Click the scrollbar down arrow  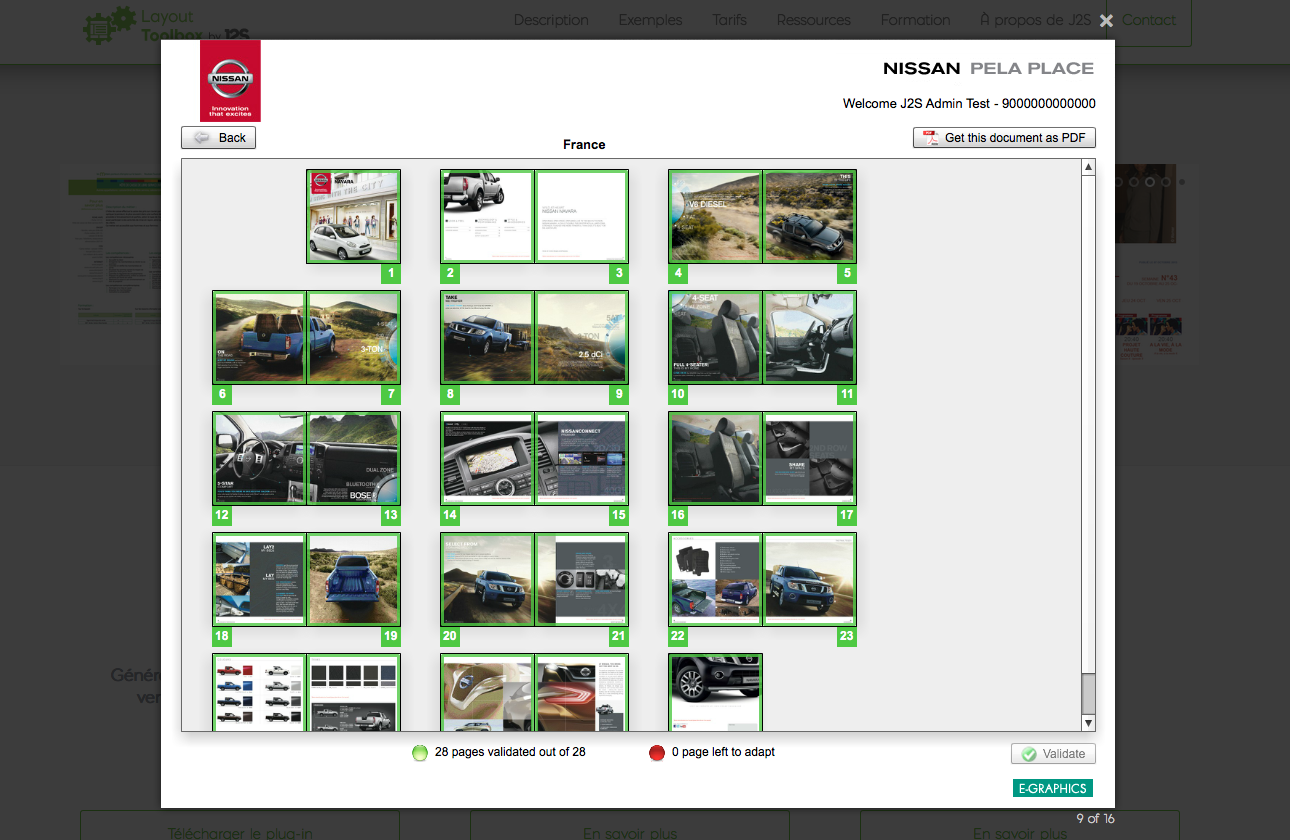point(1089,722)
